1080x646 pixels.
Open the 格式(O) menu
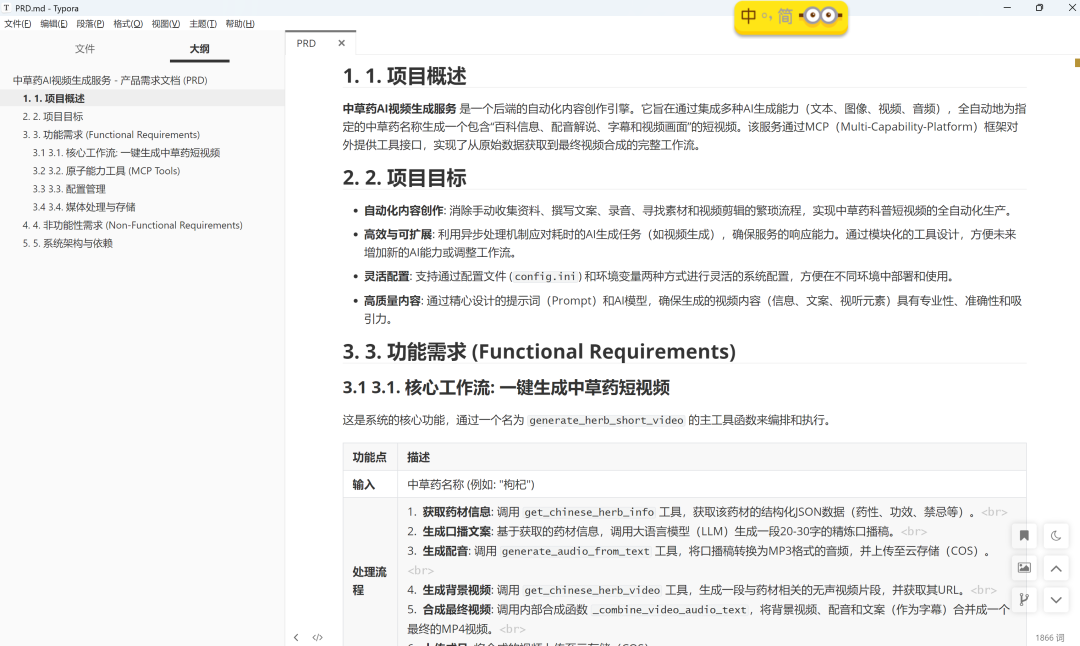[x=128, y=24]
